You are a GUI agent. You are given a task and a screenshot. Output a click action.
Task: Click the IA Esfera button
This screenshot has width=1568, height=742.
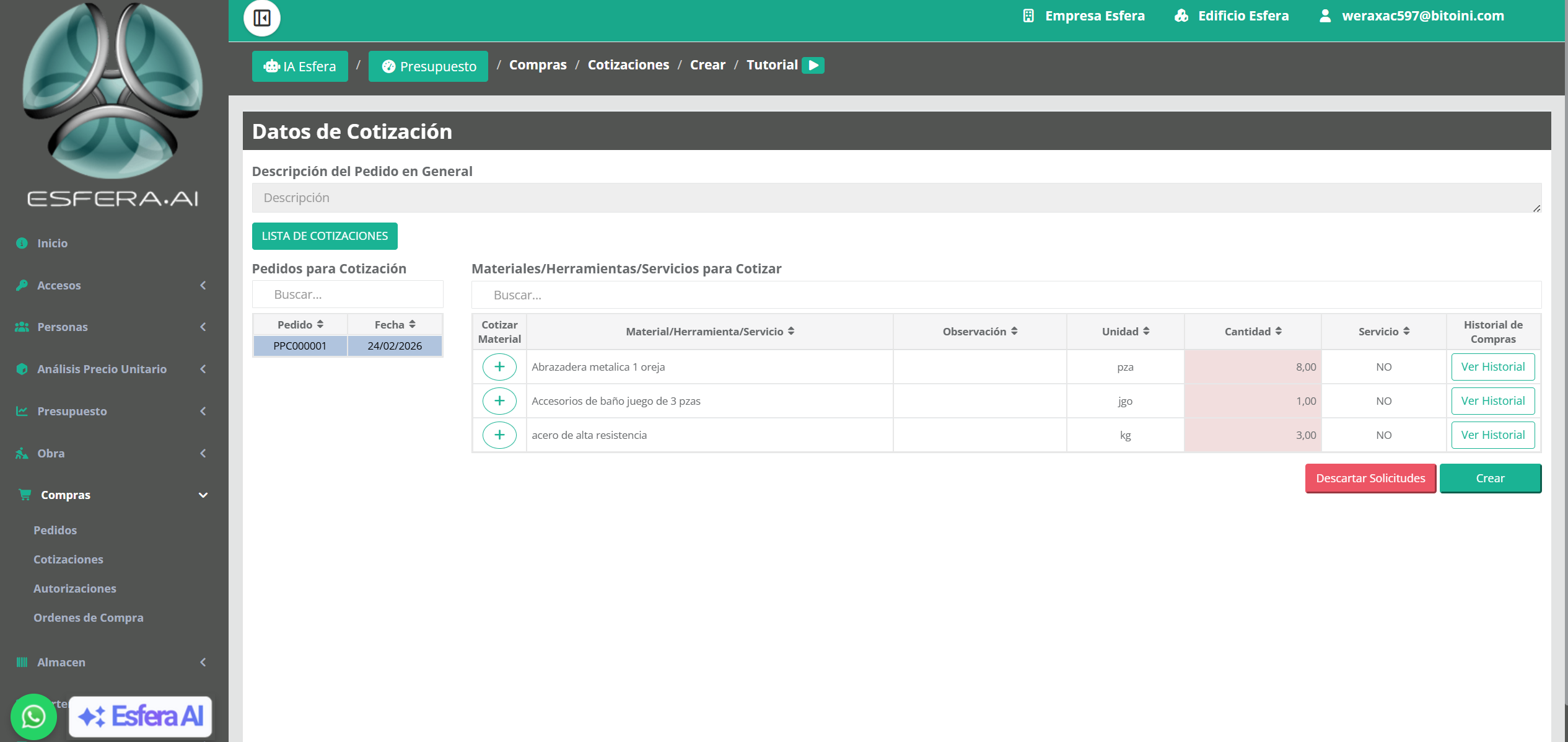point(300,66)
